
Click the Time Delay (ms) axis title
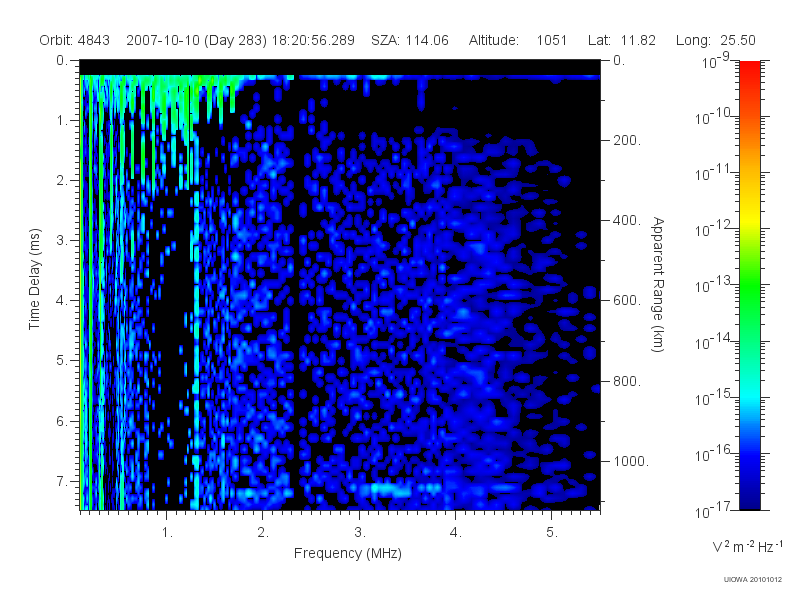click(34, 279)
